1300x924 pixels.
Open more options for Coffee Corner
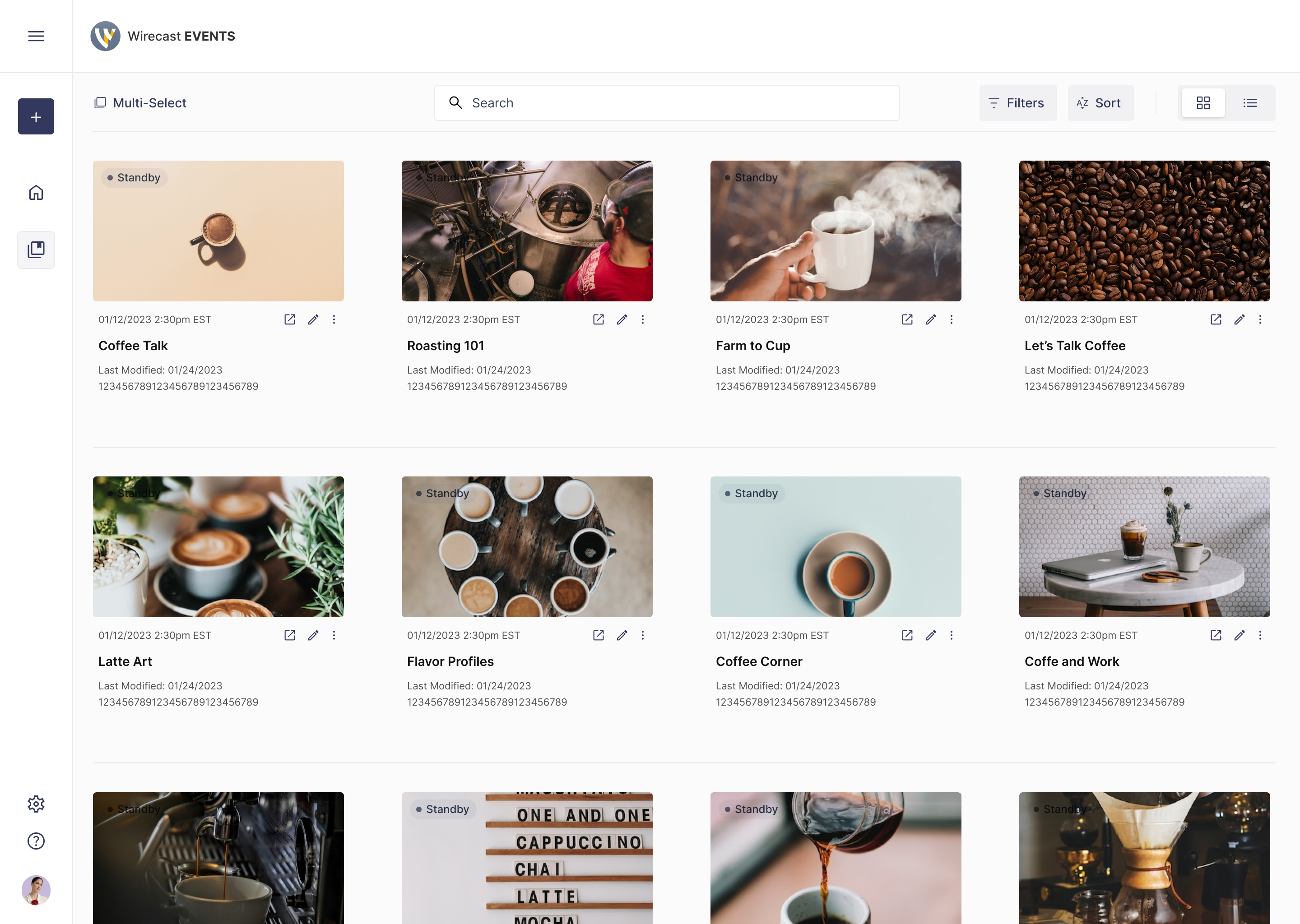951,635
